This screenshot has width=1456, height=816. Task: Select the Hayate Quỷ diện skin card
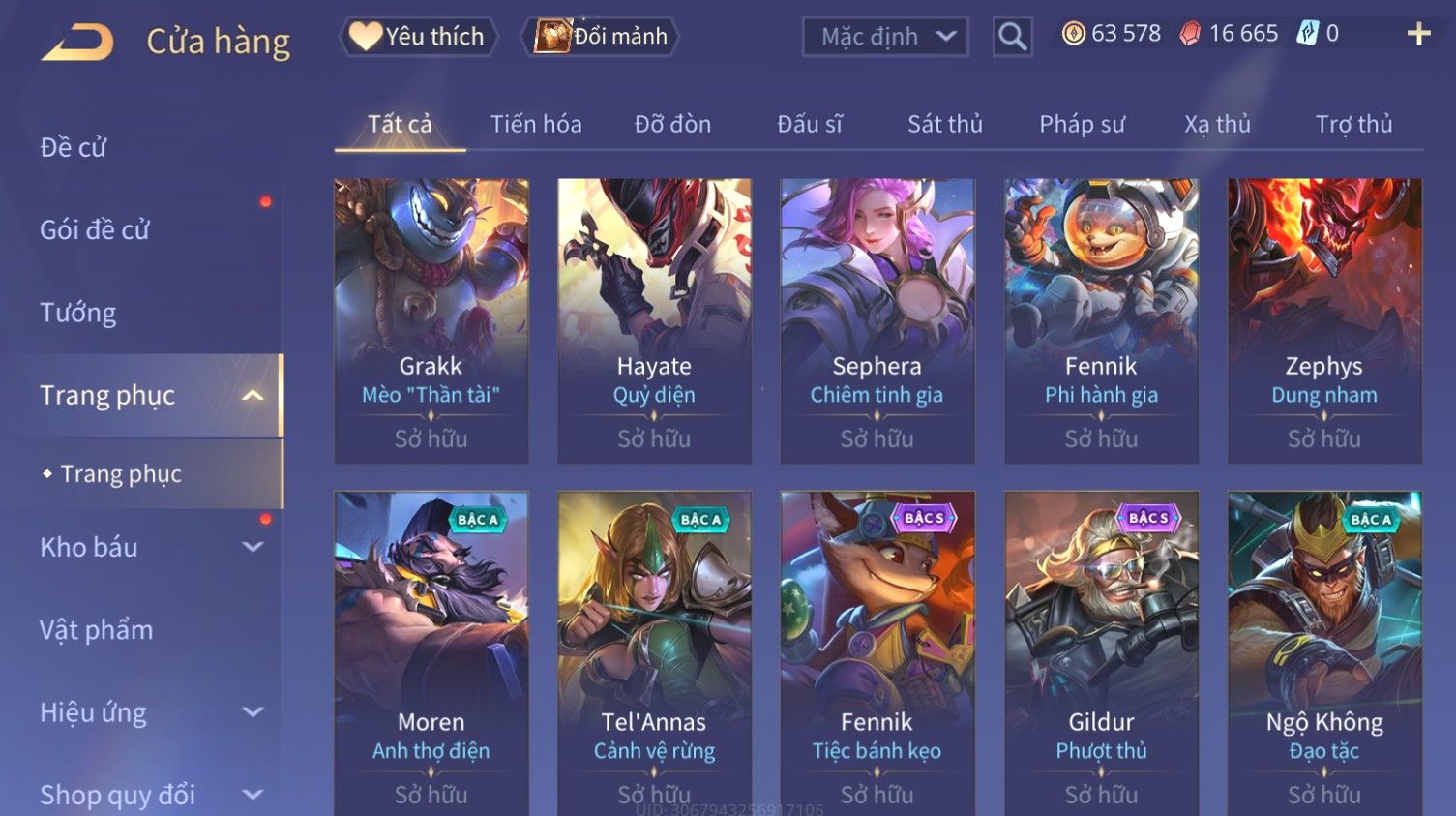tap(654, 320)
